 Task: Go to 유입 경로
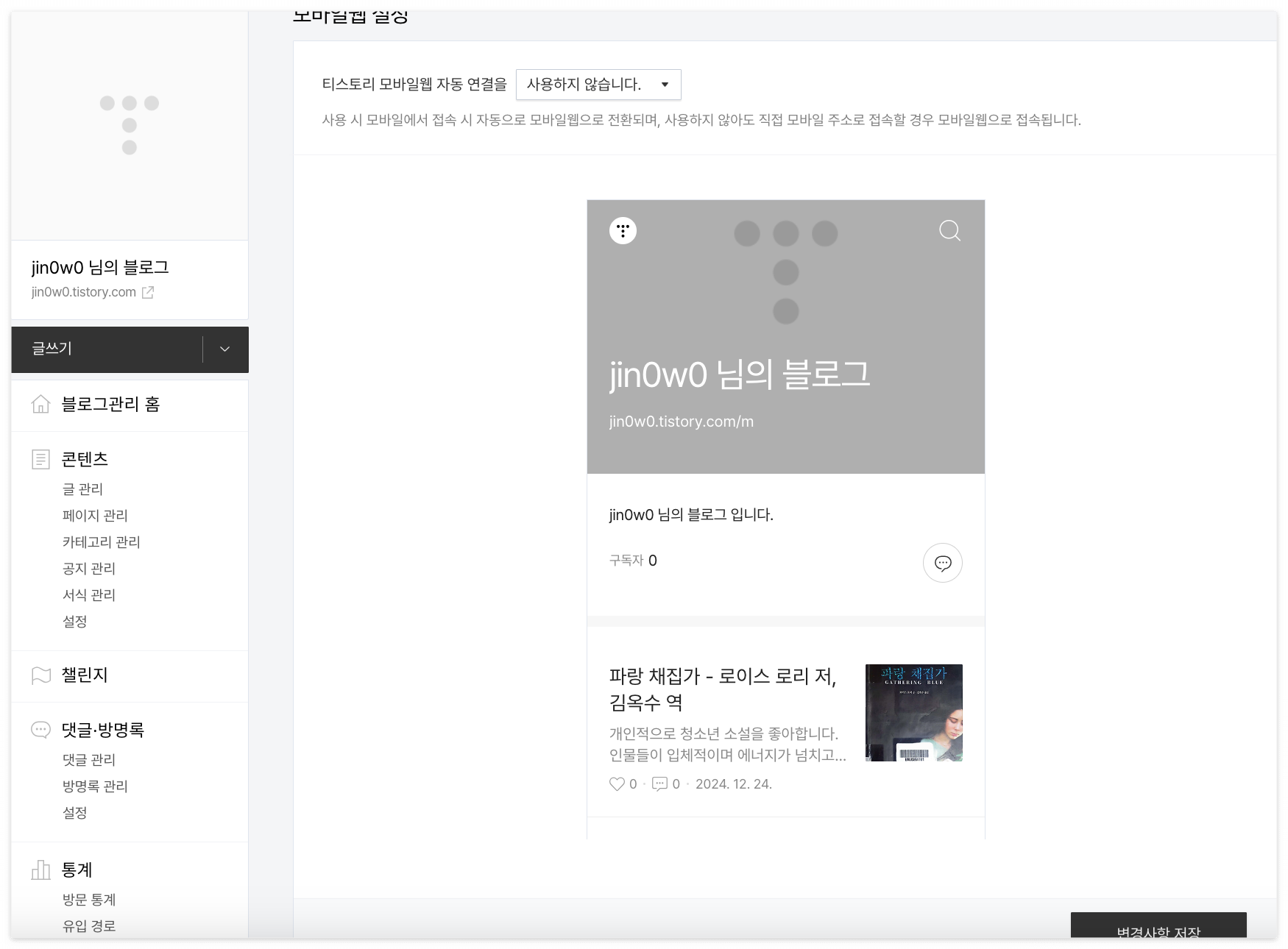point(89,926)
